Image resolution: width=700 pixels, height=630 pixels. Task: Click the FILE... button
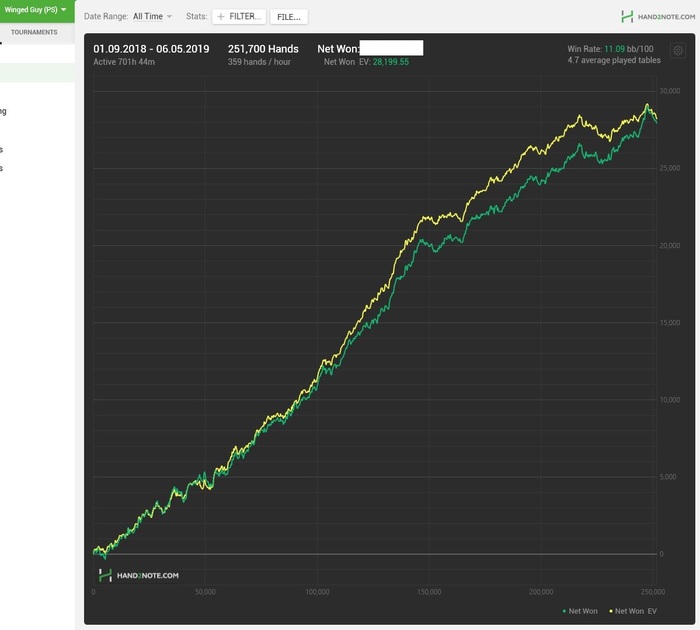pos(289,17)
